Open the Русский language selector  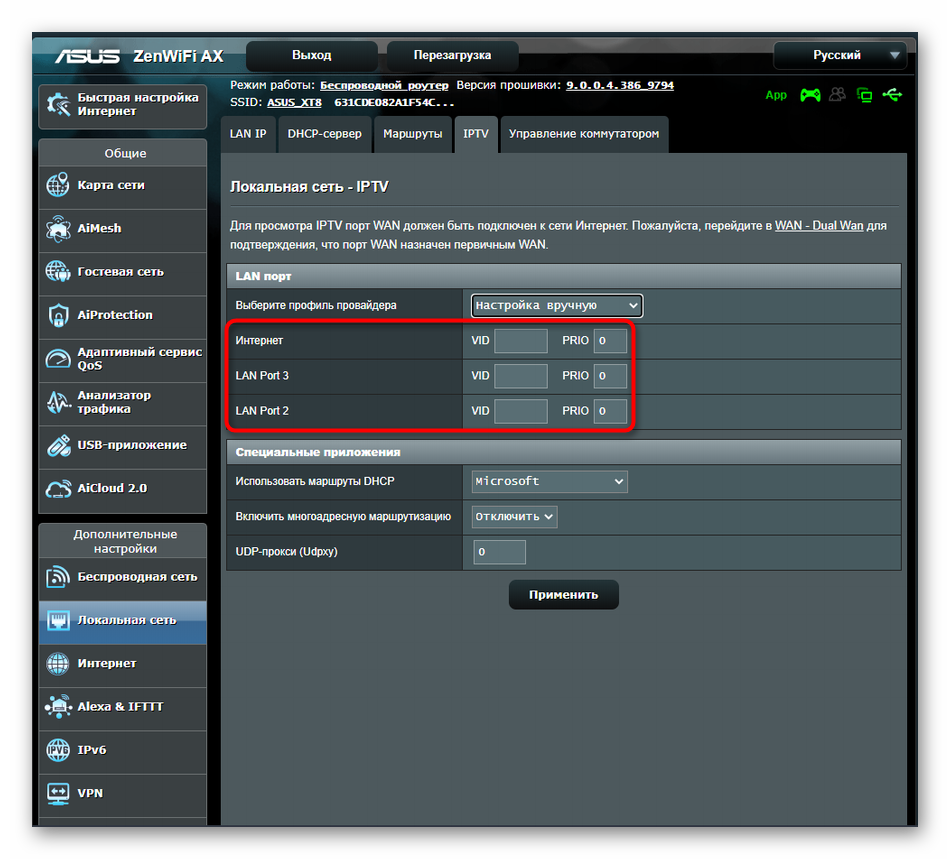[840, 56]
